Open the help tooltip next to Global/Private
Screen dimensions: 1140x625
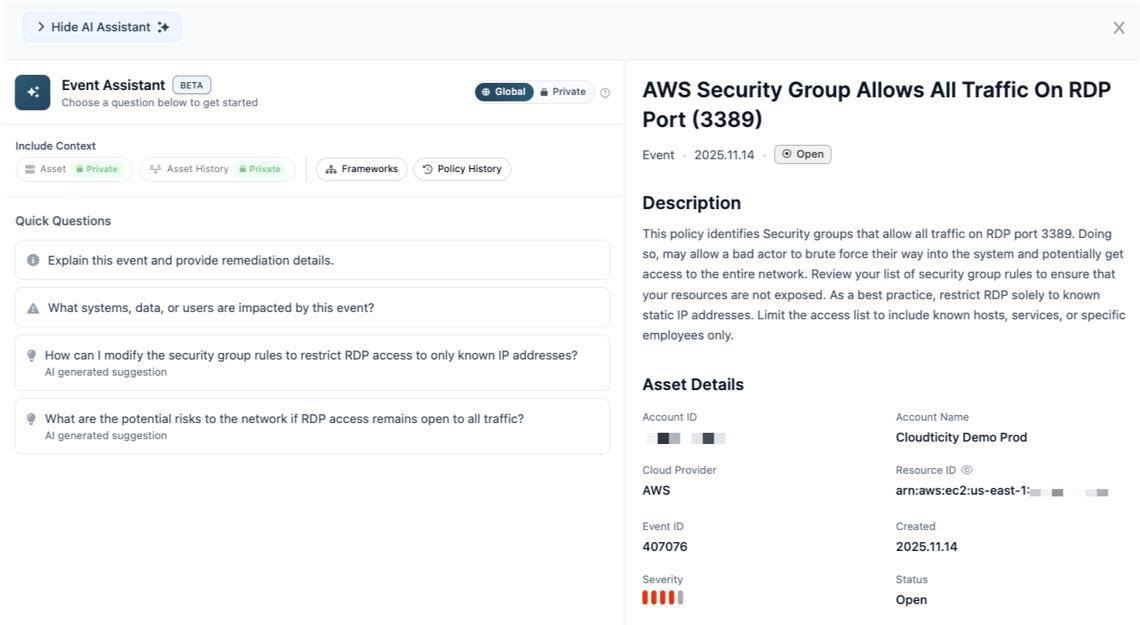(x=605, y=91)
